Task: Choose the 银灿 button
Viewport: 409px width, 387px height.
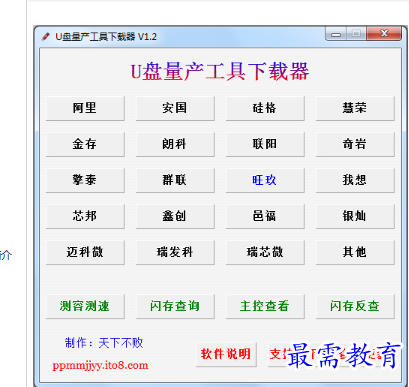Action: 355,216
